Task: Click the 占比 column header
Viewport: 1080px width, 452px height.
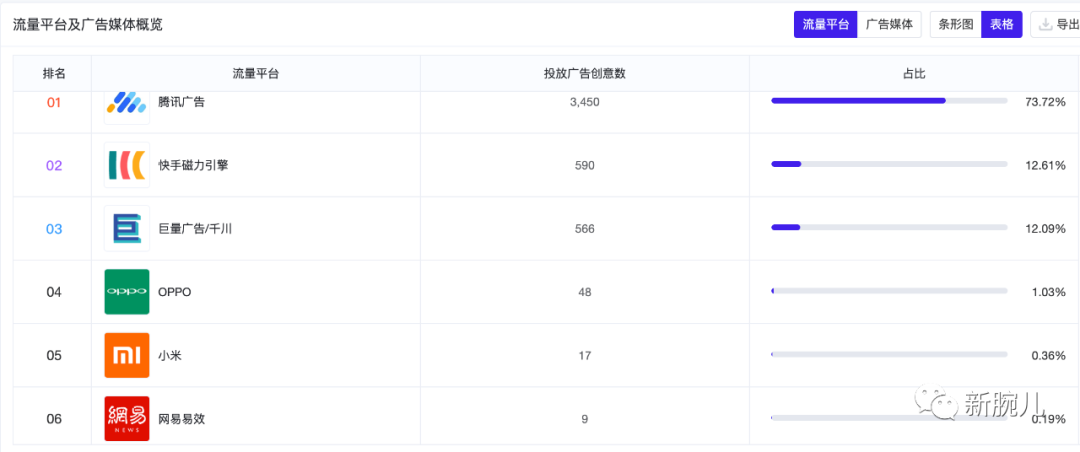Action: pos(914,74)
